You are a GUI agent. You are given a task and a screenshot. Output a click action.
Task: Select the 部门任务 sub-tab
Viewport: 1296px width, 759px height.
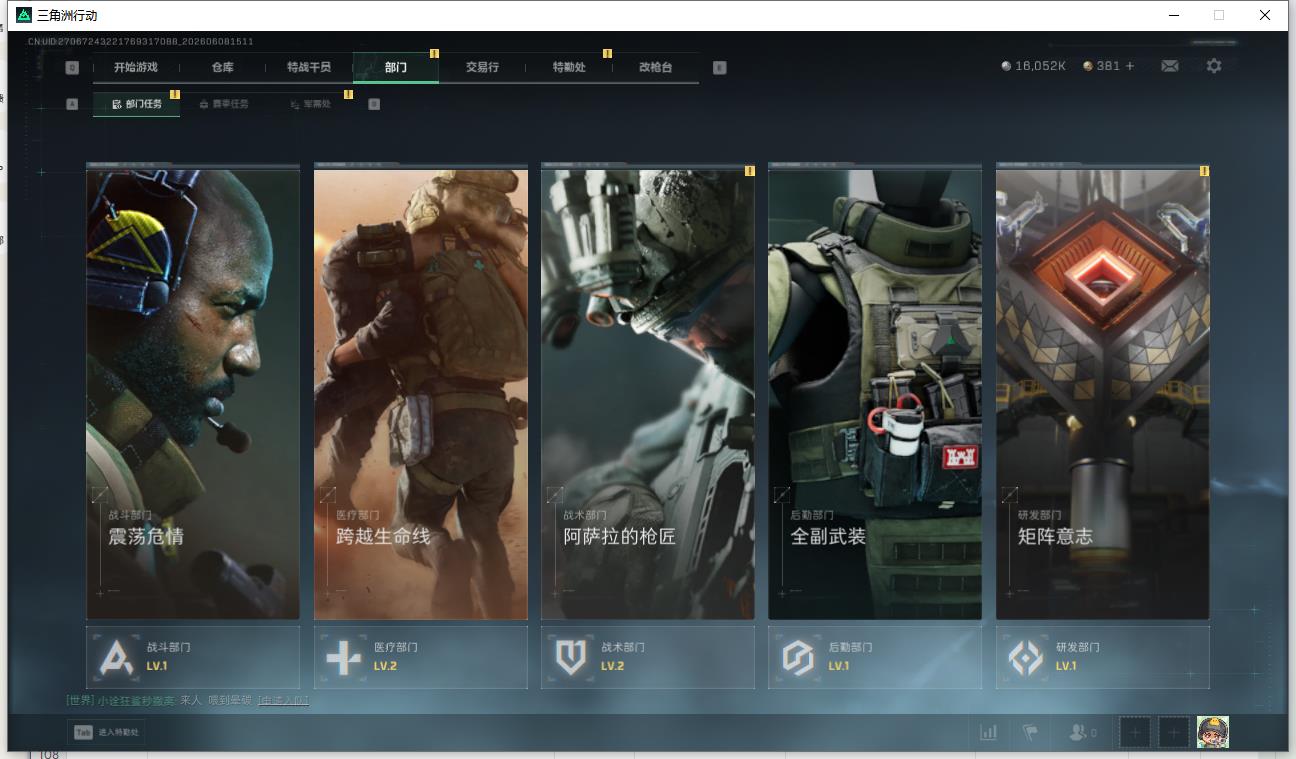[x=137, y=104]
